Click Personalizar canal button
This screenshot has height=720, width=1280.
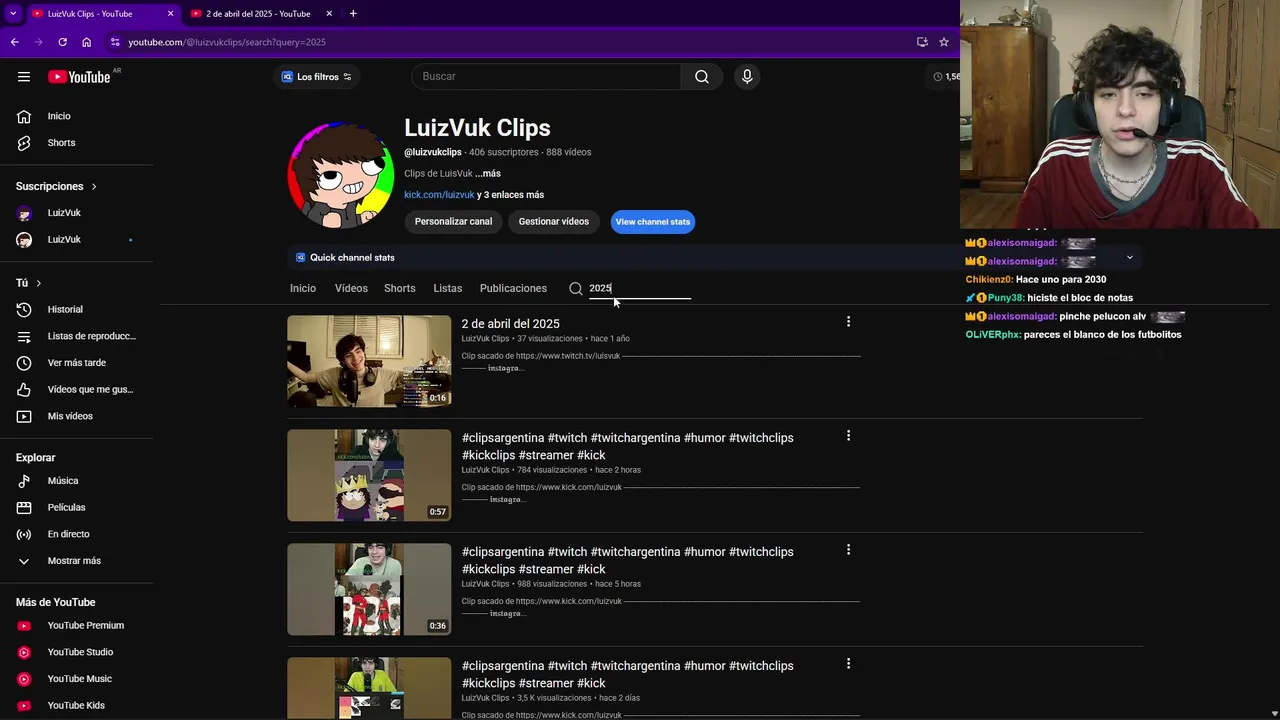click(453, 222)
